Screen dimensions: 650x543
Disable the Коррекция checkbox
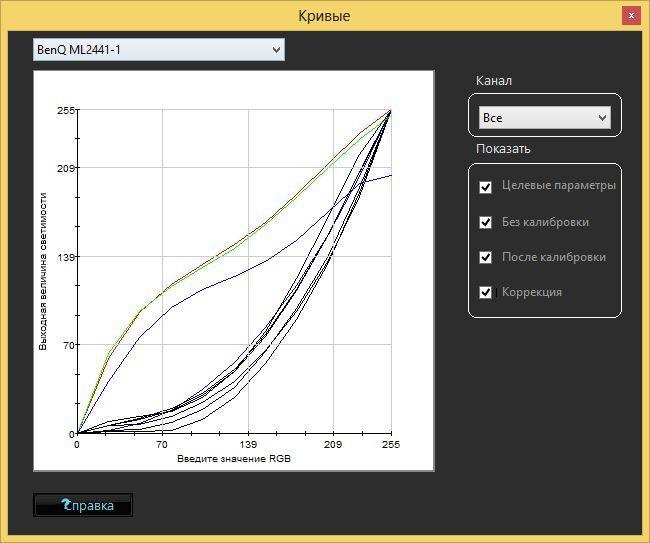tap(485, 292)
